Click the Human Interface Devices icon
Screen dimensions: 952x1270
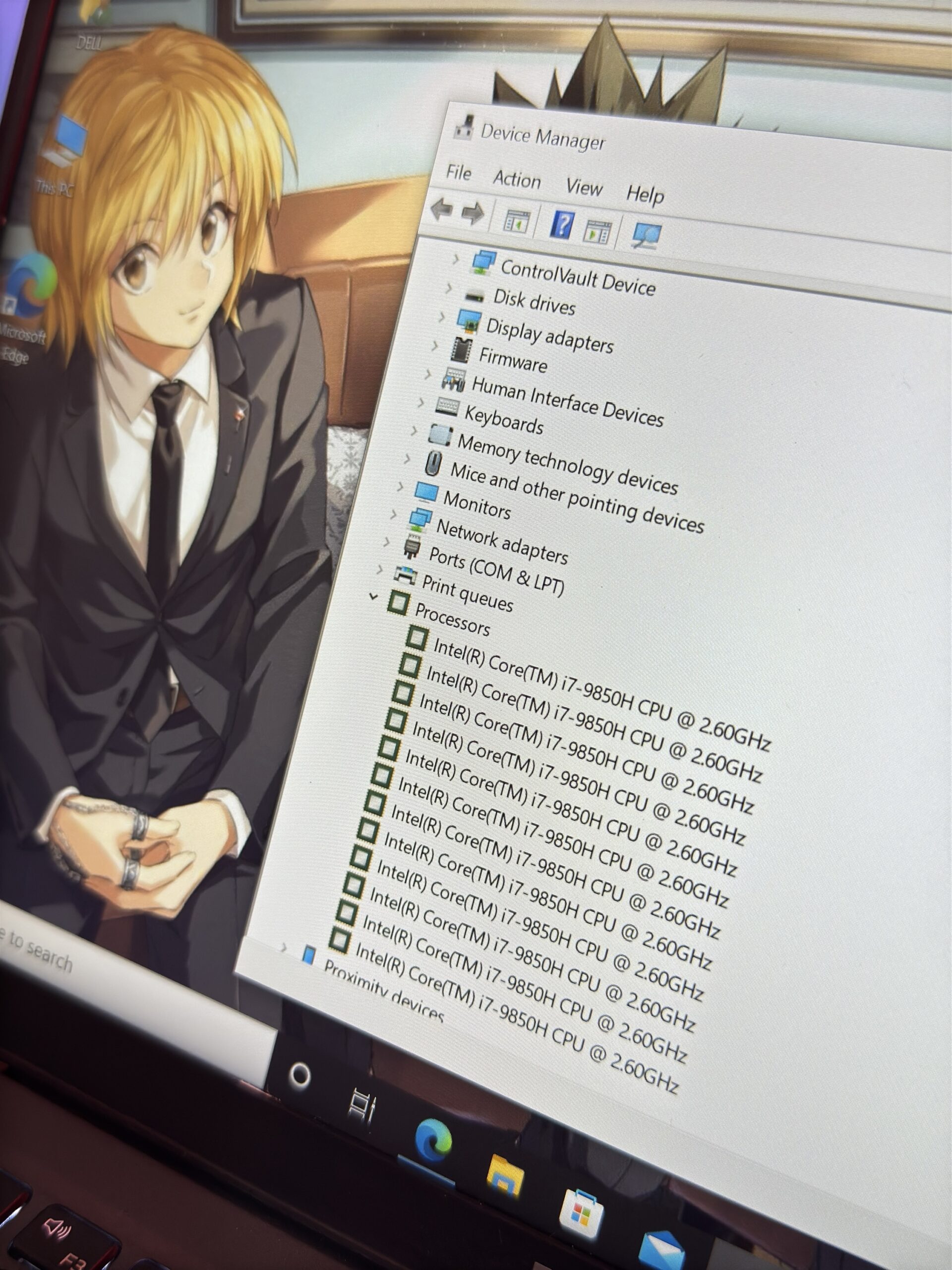click(453, 379)
